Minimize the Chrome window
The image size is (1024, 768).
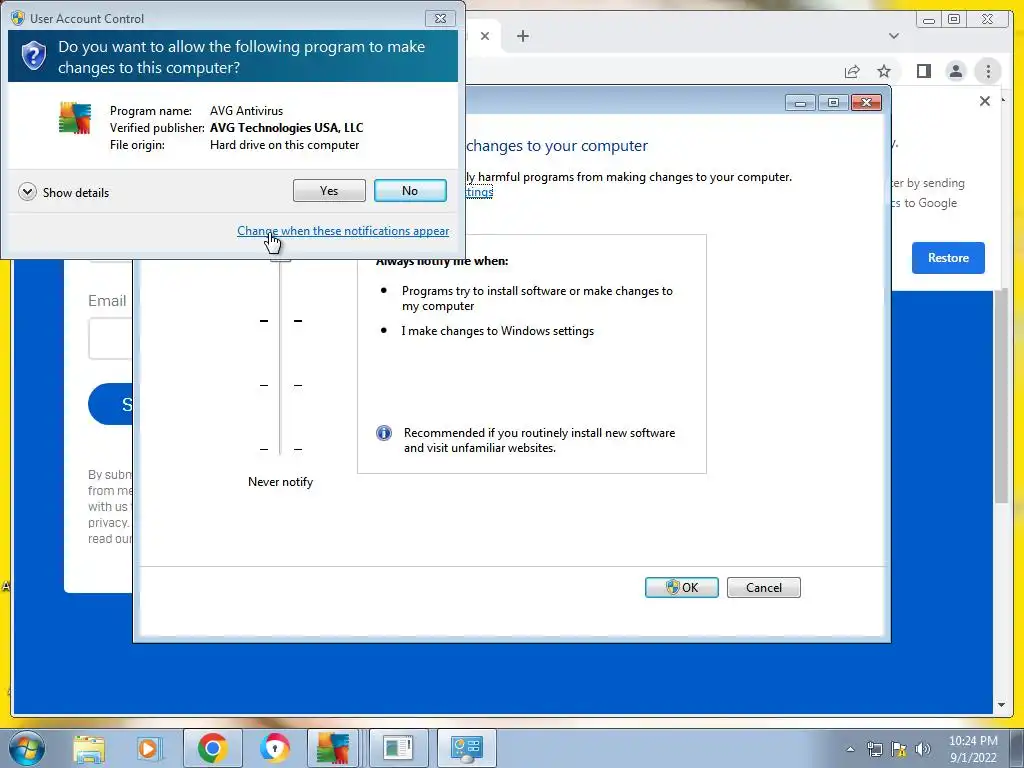(928, 20)
